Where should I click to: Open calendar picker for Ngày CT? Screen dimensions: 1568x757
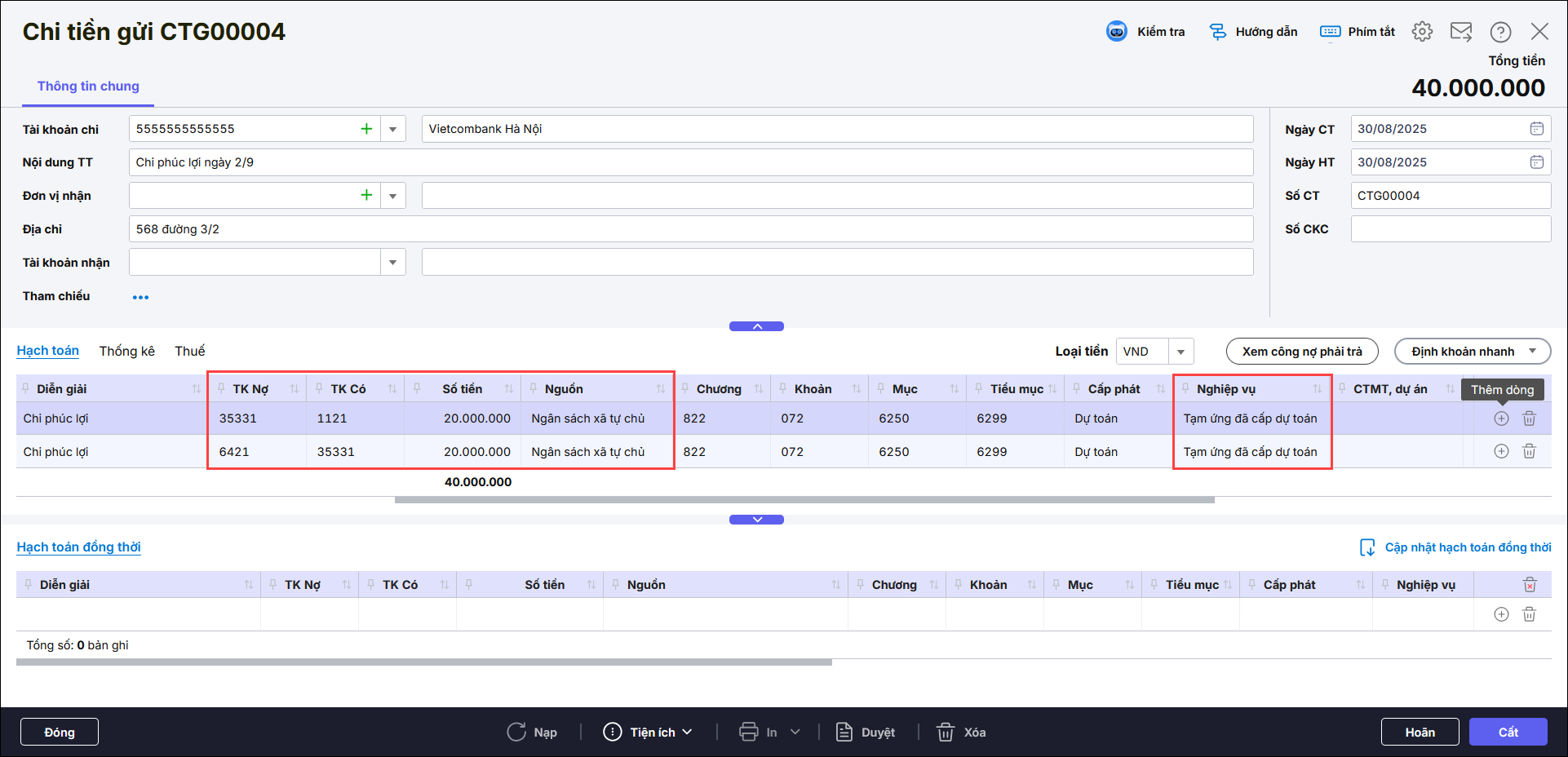(1536, 129)
